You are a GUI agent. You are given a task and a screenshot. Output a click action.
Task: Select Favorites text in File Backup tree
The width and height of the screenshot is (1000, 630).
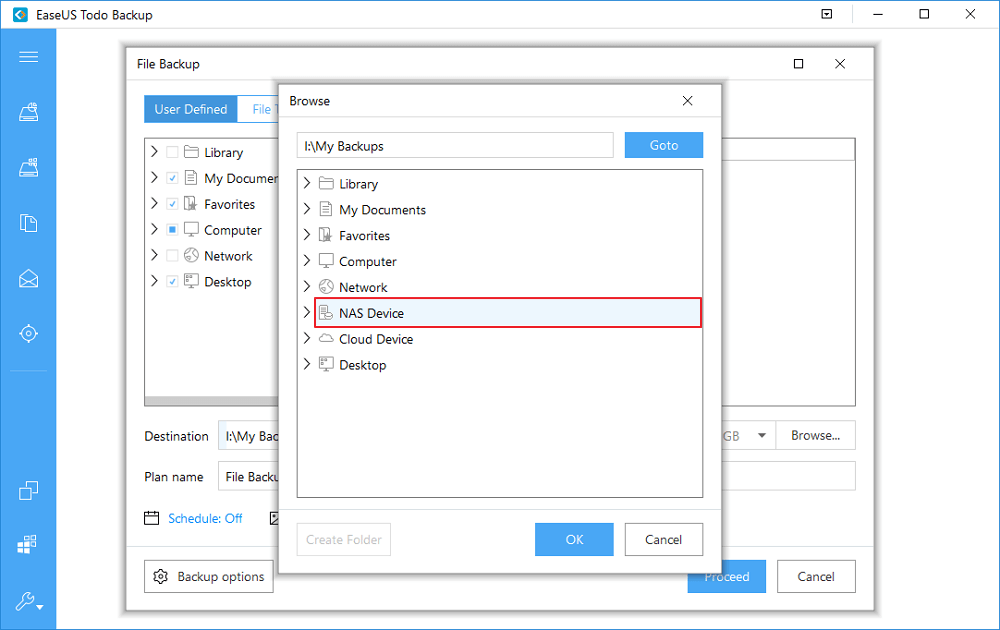229,204
